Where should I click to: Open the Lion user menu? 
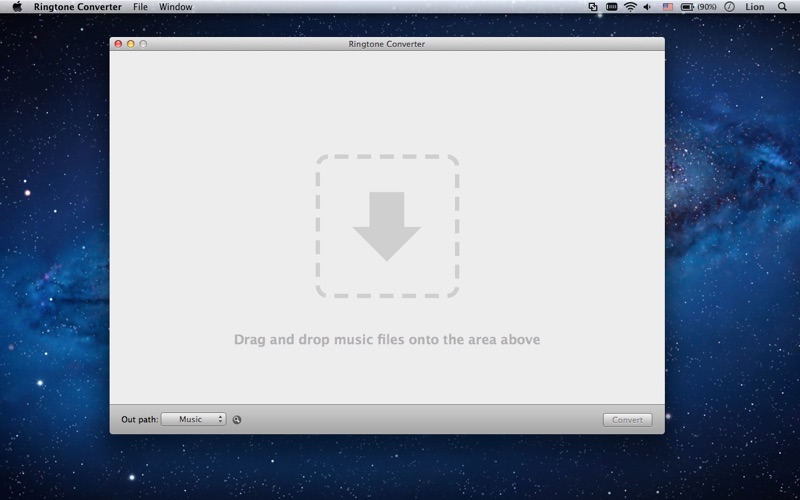[755, 7]
